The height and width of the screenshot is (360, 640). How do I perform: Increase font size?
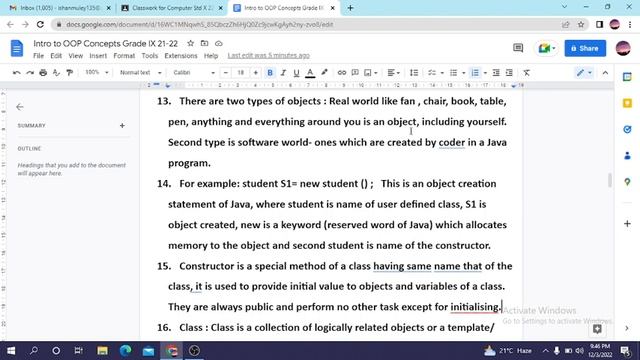click(x=256, y=73)
